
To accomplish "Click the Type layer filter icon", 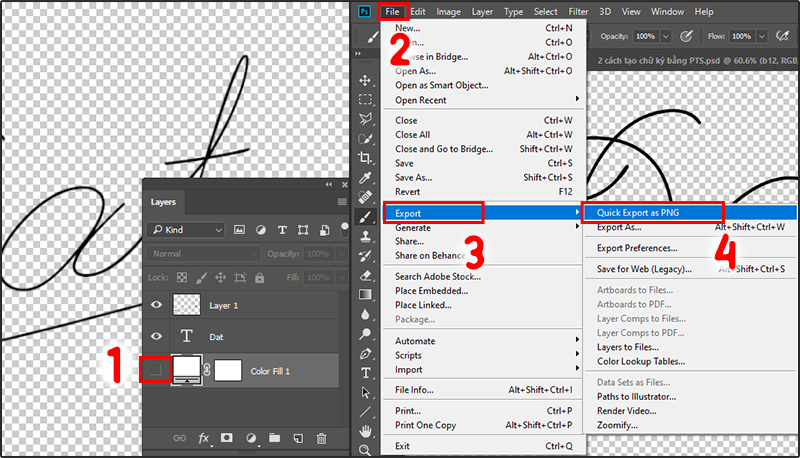I will point(281,230).
